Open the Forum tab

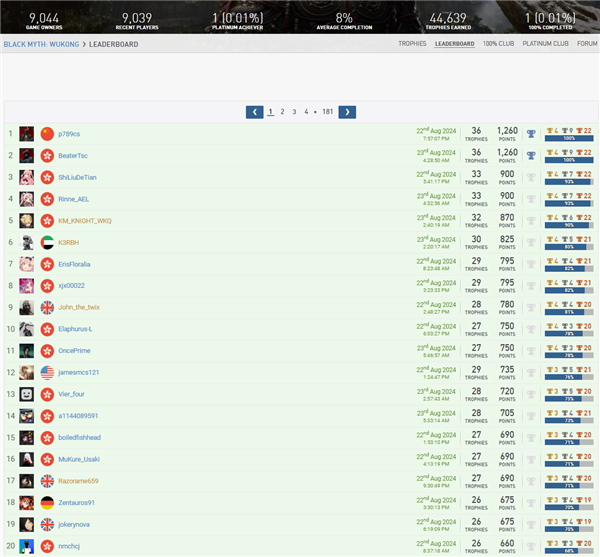tap(587, 44)
